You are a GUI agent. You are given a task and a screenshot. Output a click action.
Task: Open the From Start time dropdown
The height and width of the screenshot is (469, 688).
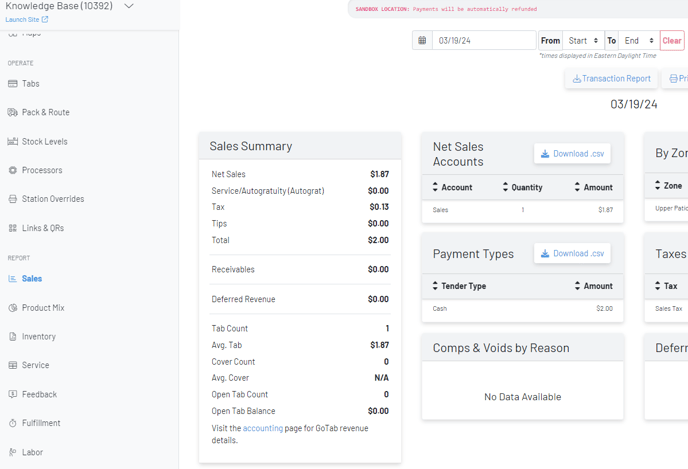583,41
